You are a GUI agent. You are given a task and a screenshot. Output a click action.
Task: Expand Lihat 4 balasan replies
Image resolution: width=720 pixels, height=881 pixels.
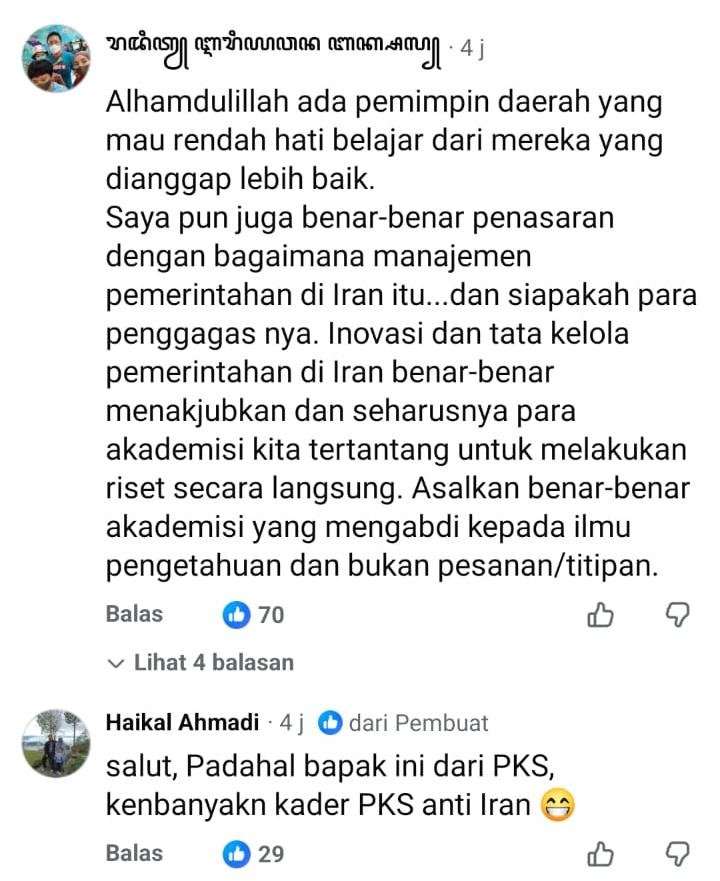(200, 663)
